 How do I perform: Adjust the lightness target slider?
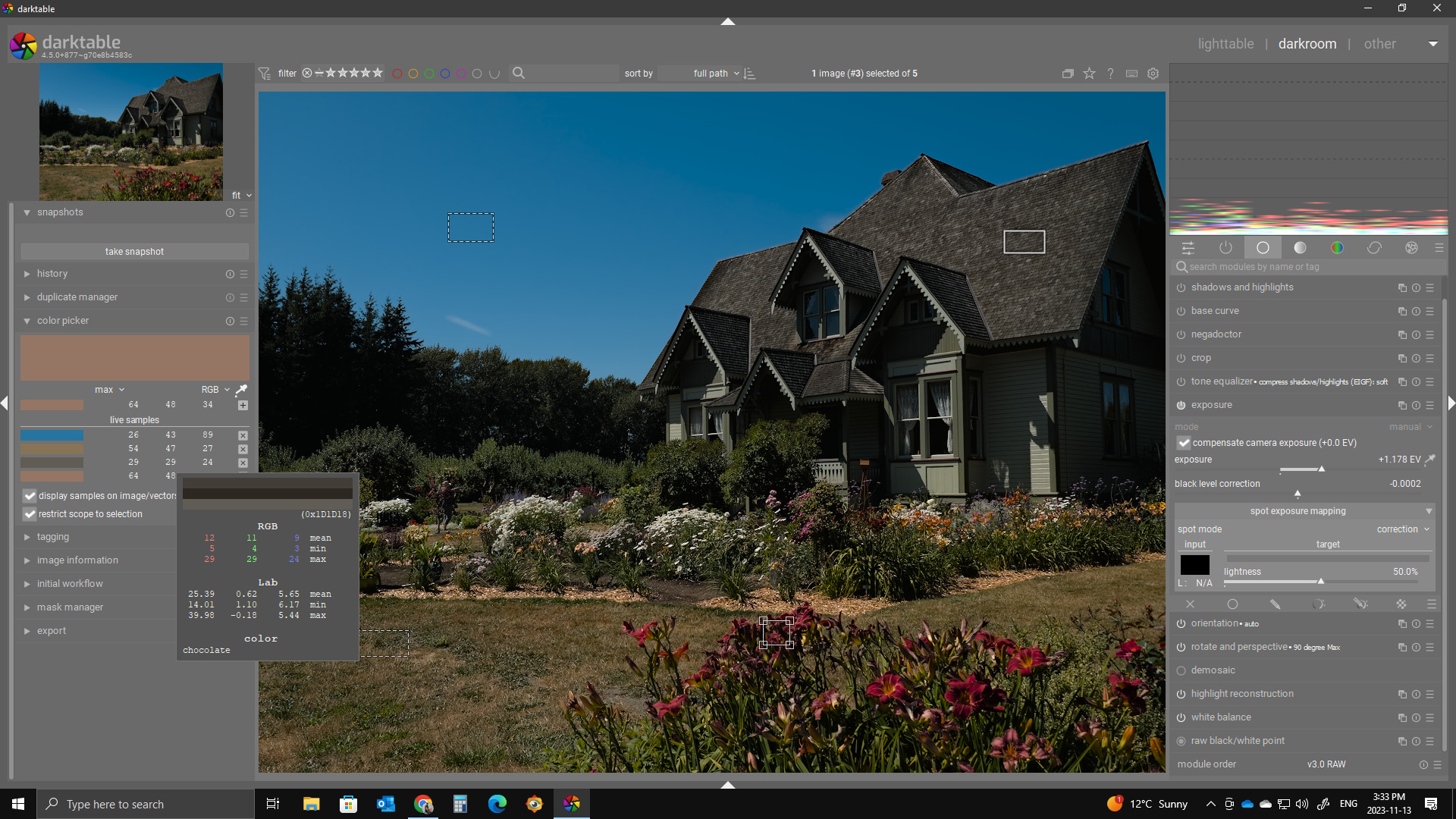coord(1320,582)
